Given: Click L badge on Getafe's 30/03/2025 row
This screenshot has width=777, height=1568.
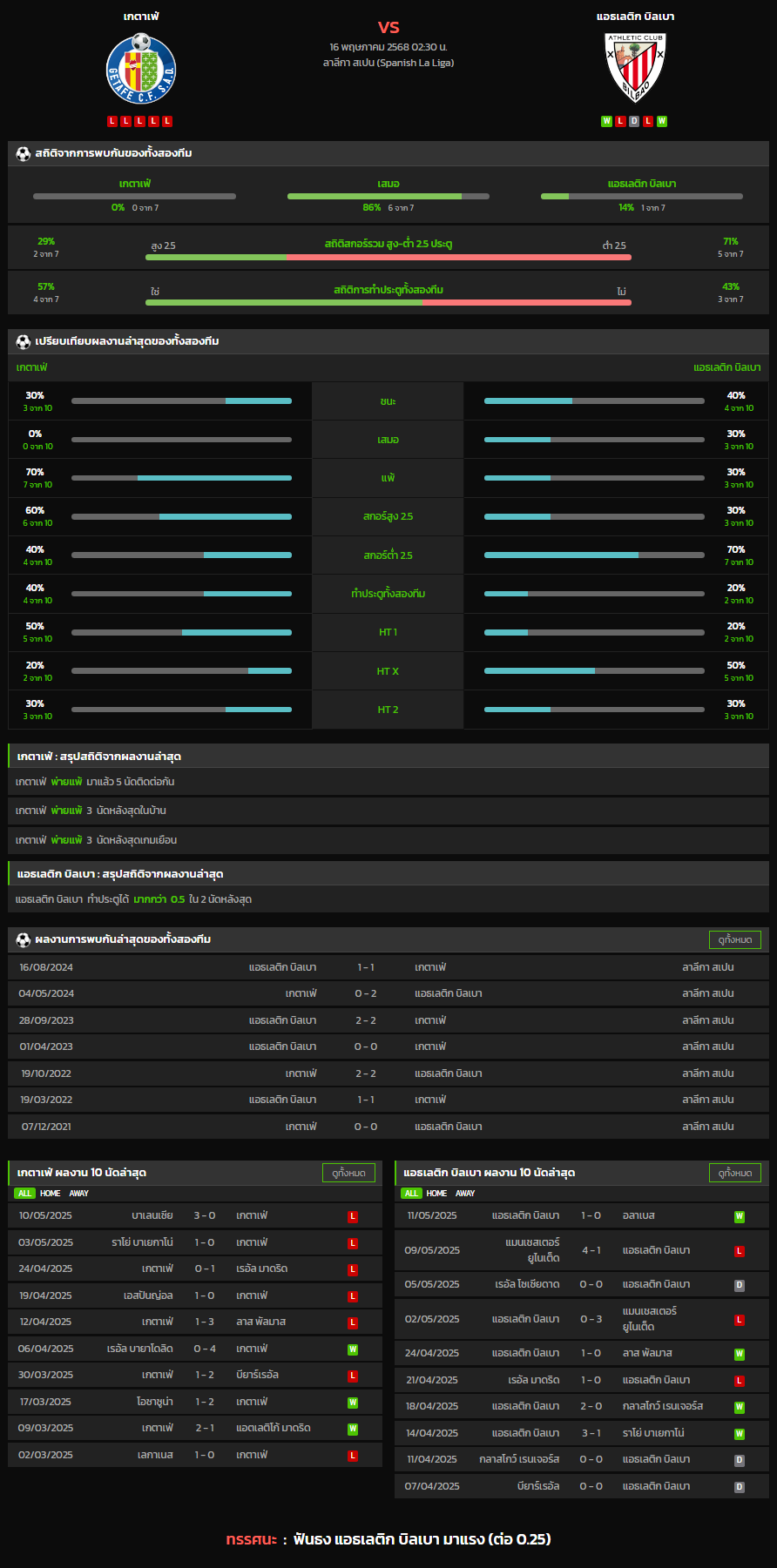Looking at the screenshot, I should [x=353, y=1376].
